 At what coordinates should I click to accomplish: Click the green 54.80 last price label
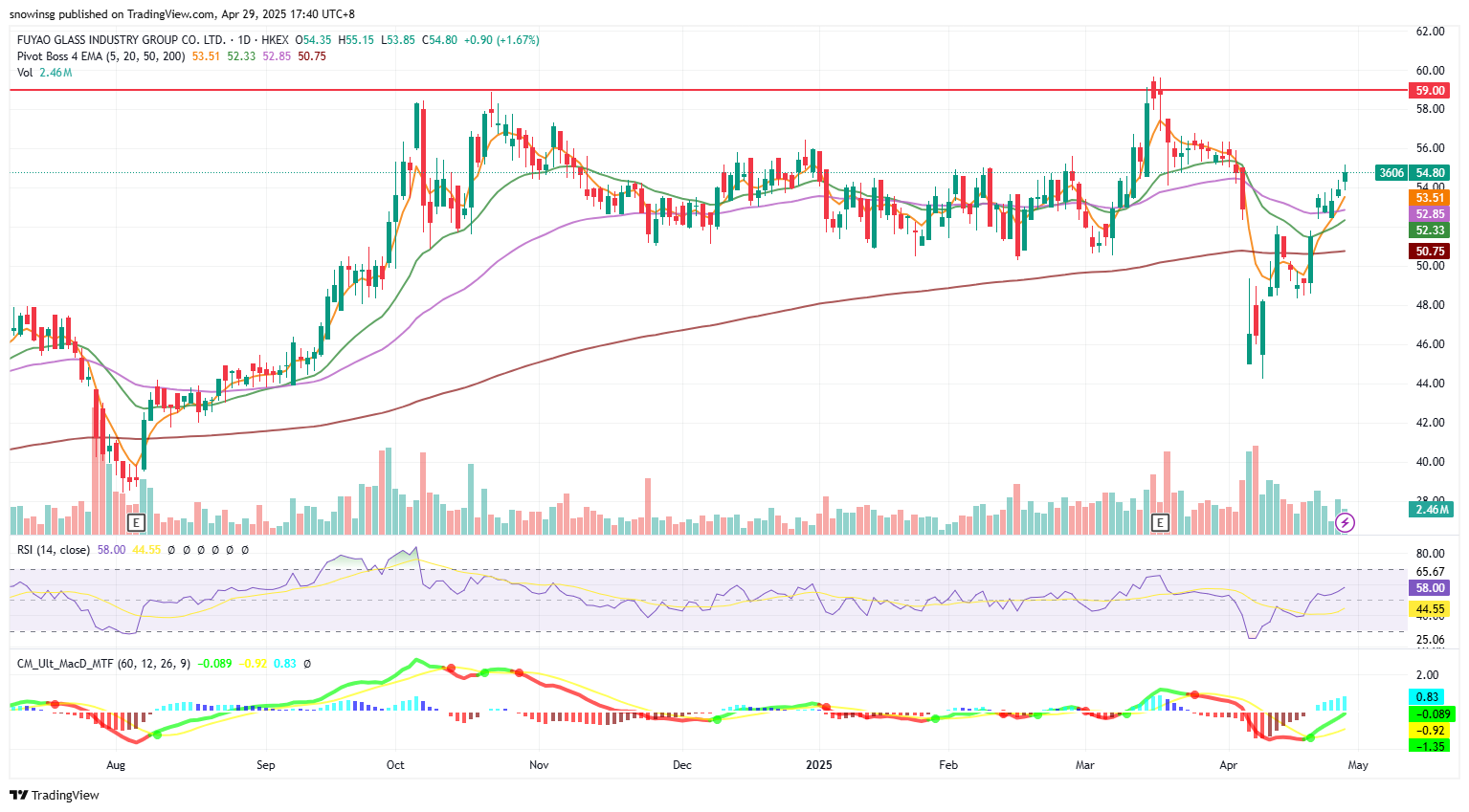[x=1432, y=173]
